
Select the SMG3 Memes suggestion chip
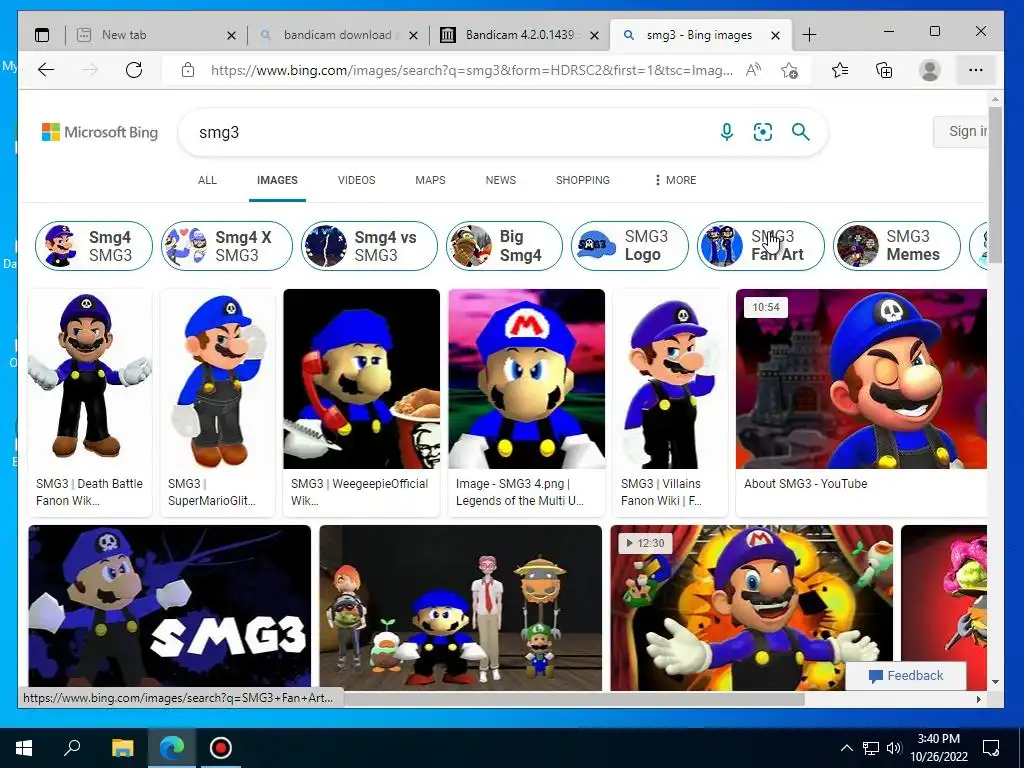point(897,246)
